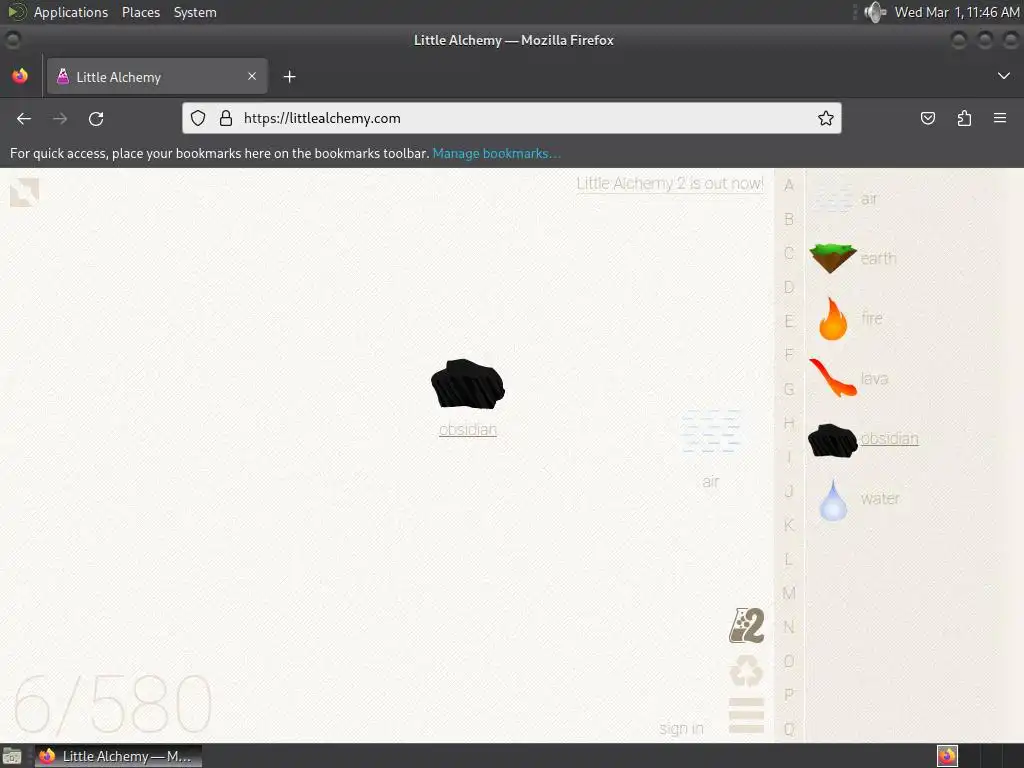
Task: Open the Firefox extensions puzzle icon
Action: 964,118
